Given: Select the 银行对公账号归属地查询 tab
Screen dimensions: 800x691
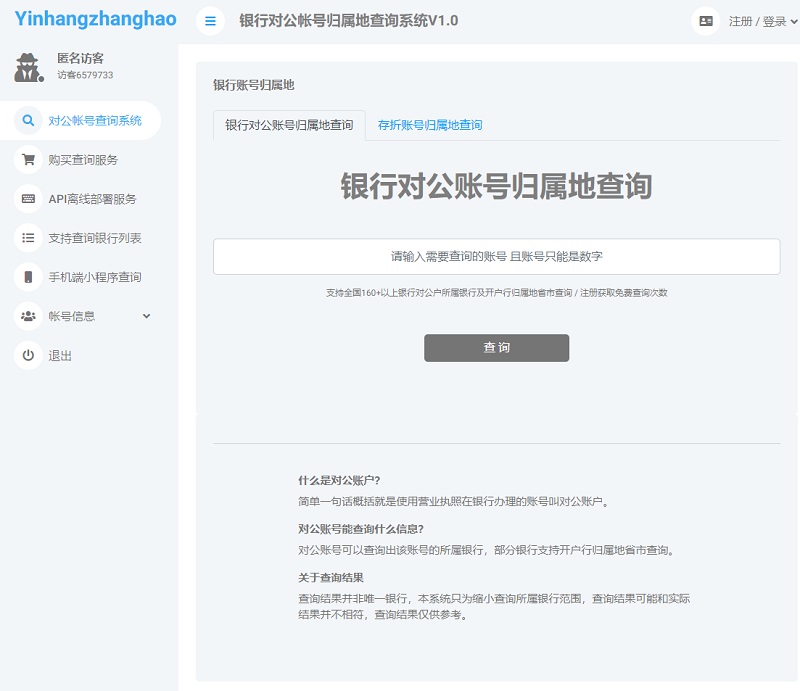Looking at the screenshot, I should 289,125.
